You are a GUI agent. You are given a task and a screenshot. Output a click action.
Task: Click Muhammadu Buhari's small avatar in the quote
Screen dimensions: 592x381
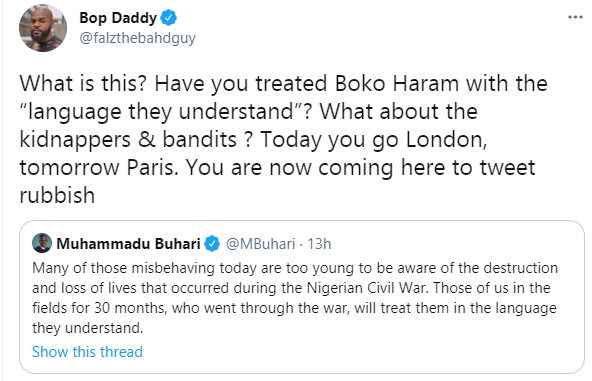42,243
